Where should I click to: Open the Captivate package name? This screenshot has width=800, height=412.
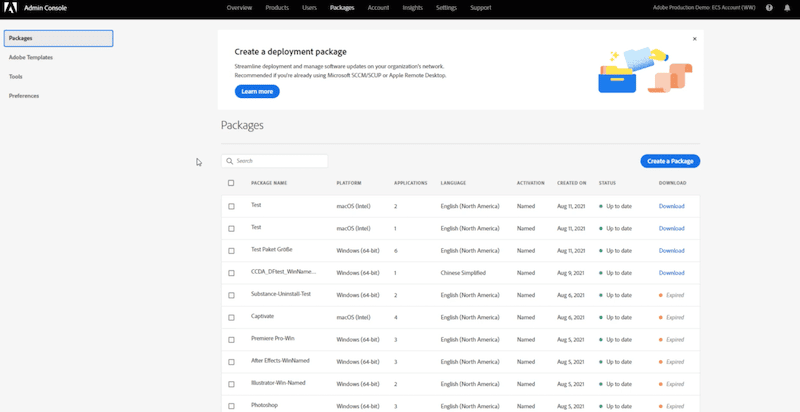(262, 316)
